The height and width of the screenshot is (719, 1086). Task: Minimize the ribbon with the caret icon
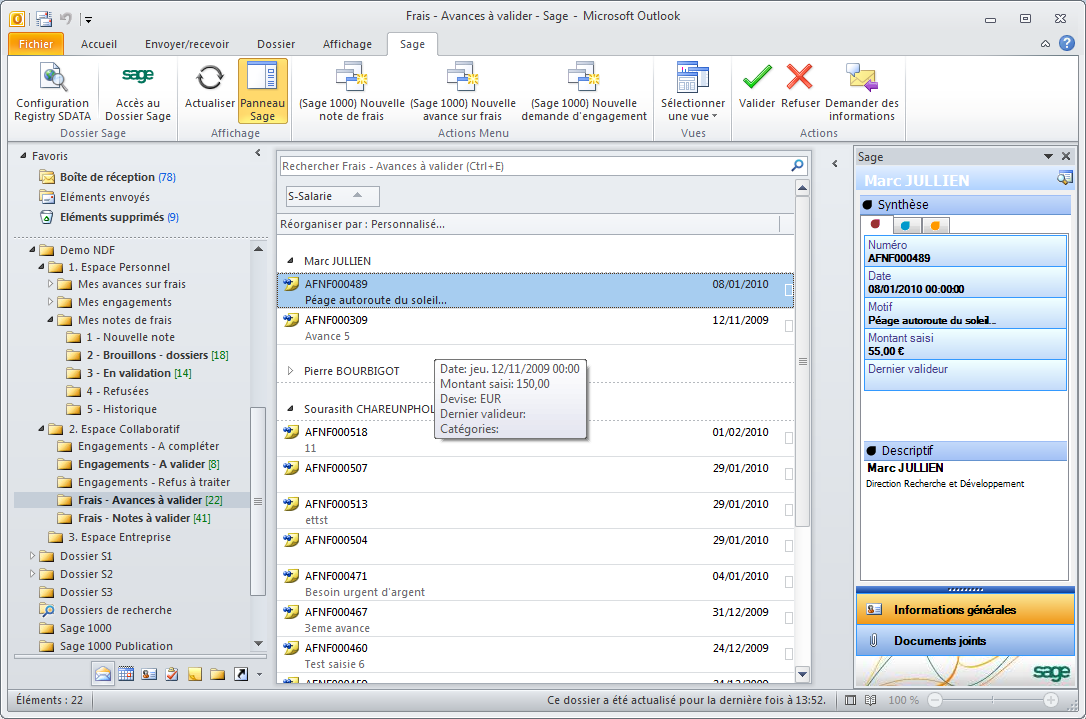pos(1045,44)
